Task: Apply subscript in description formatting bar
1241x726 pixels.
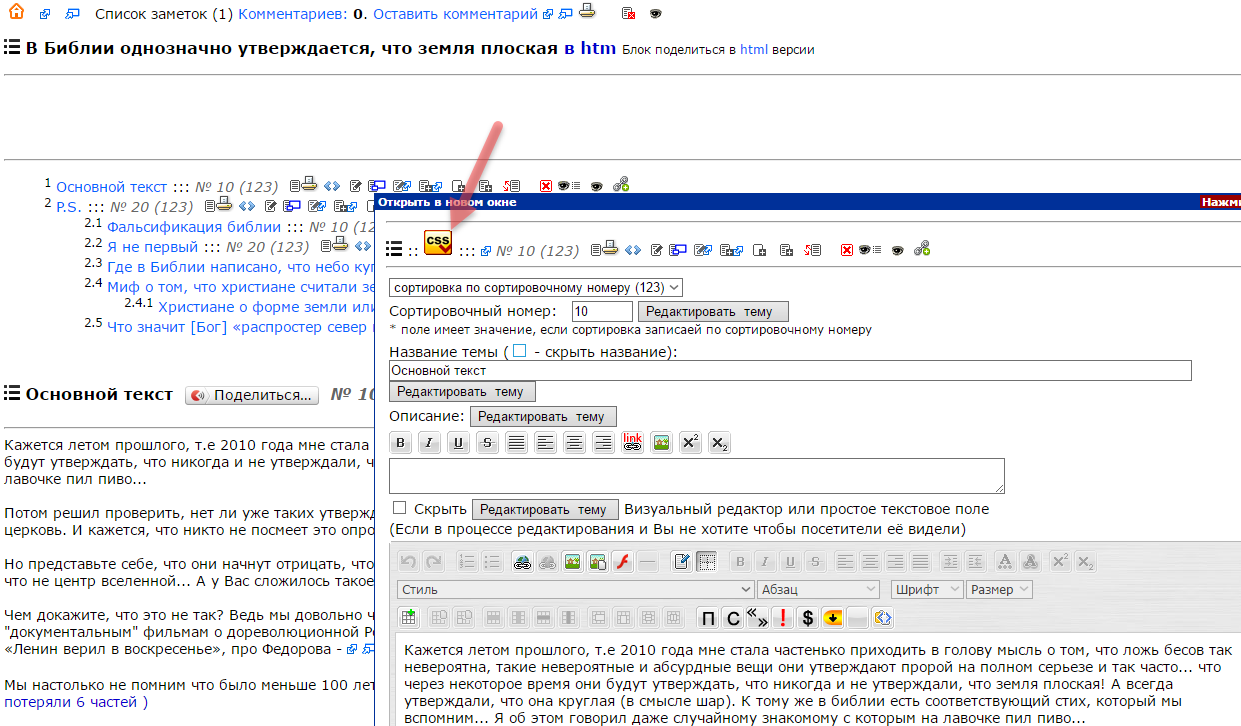Action: (x=719, y=443)
